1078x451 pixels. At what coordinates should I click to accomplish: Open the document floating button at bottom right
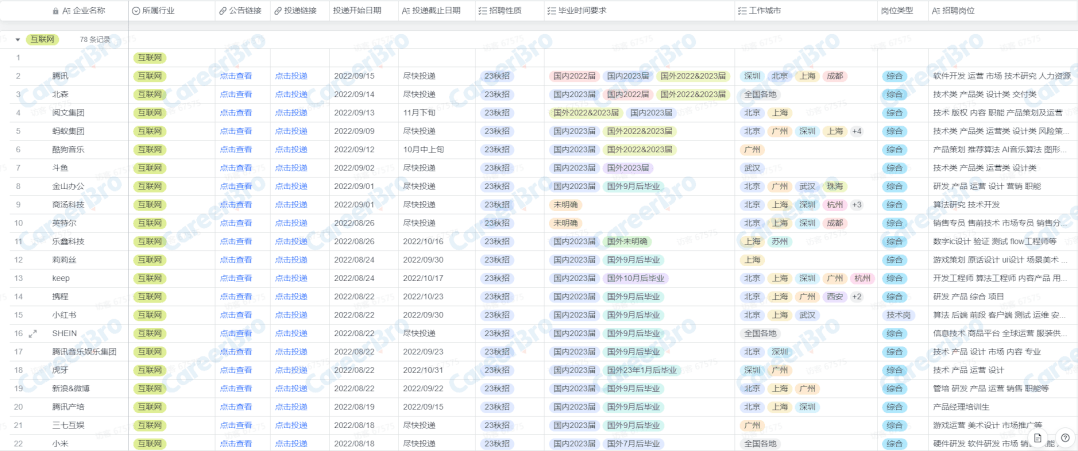(1038, 437)
